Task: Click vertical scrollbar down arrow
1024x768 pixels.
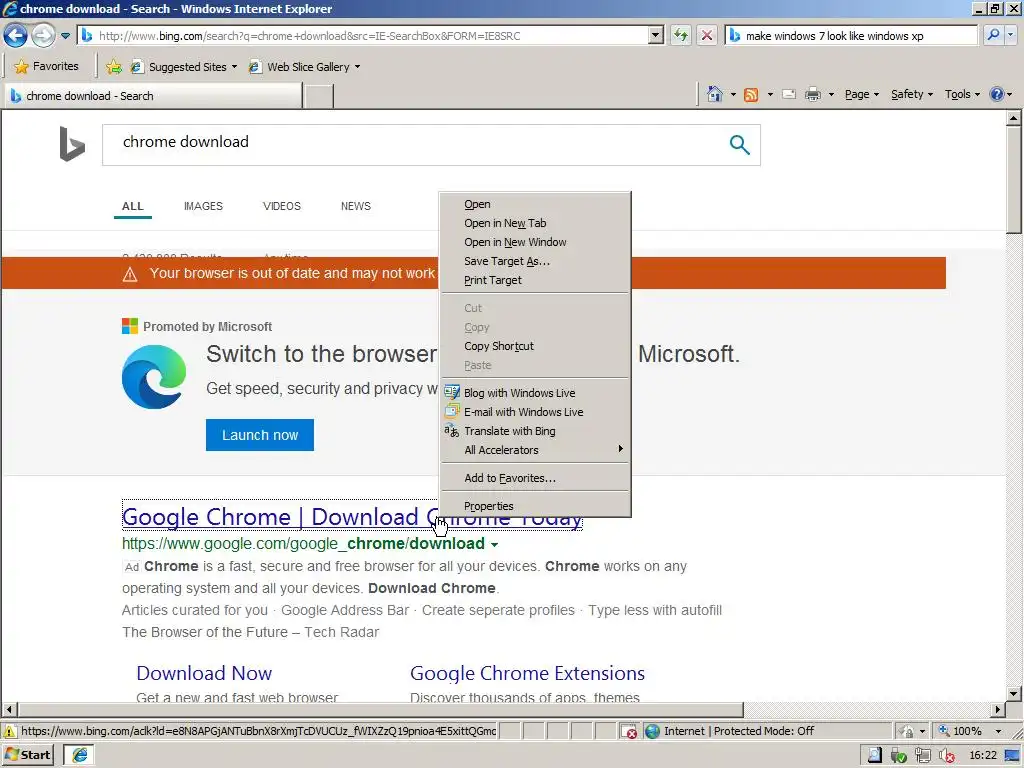Action: pyautogui.click(x=1013, y=694)
